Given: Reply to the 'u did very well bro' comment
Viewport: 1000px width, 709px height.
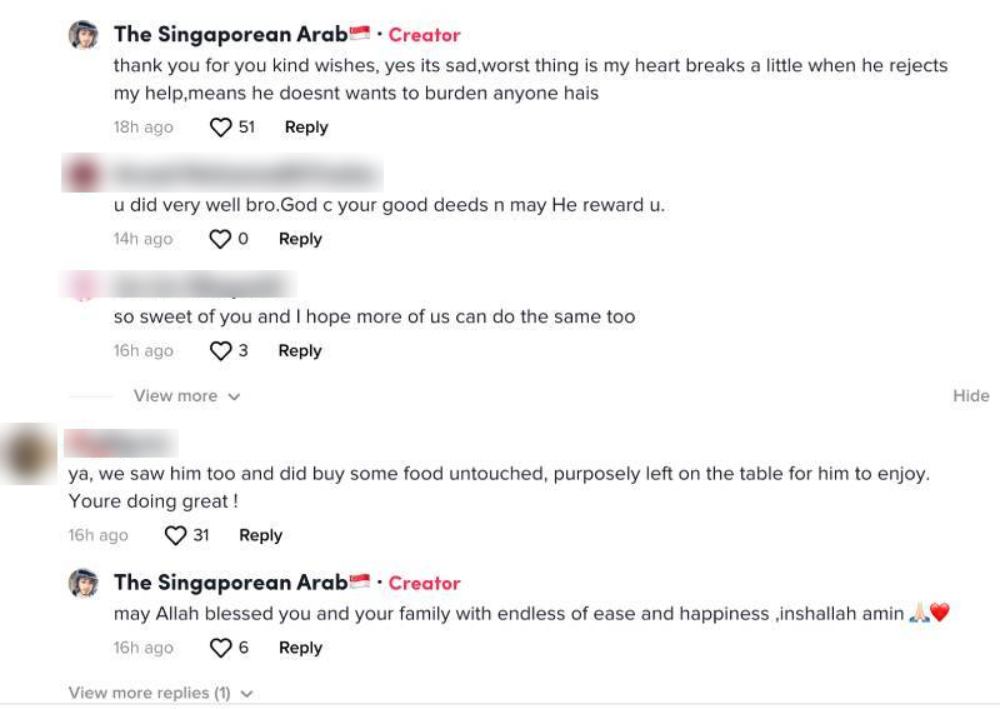Looking at the screenshot, I should coord(300,240).
